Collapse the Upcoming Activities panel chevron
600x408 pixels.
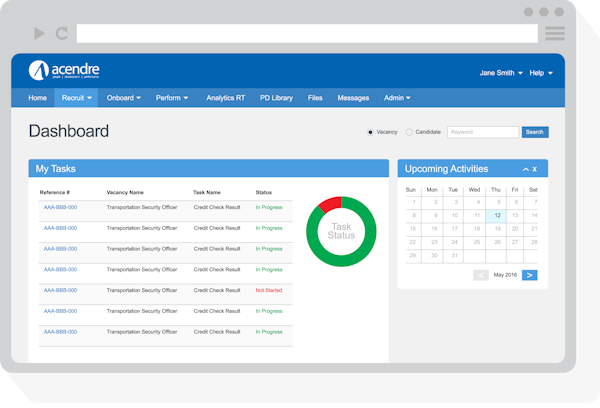click(526, 169)
